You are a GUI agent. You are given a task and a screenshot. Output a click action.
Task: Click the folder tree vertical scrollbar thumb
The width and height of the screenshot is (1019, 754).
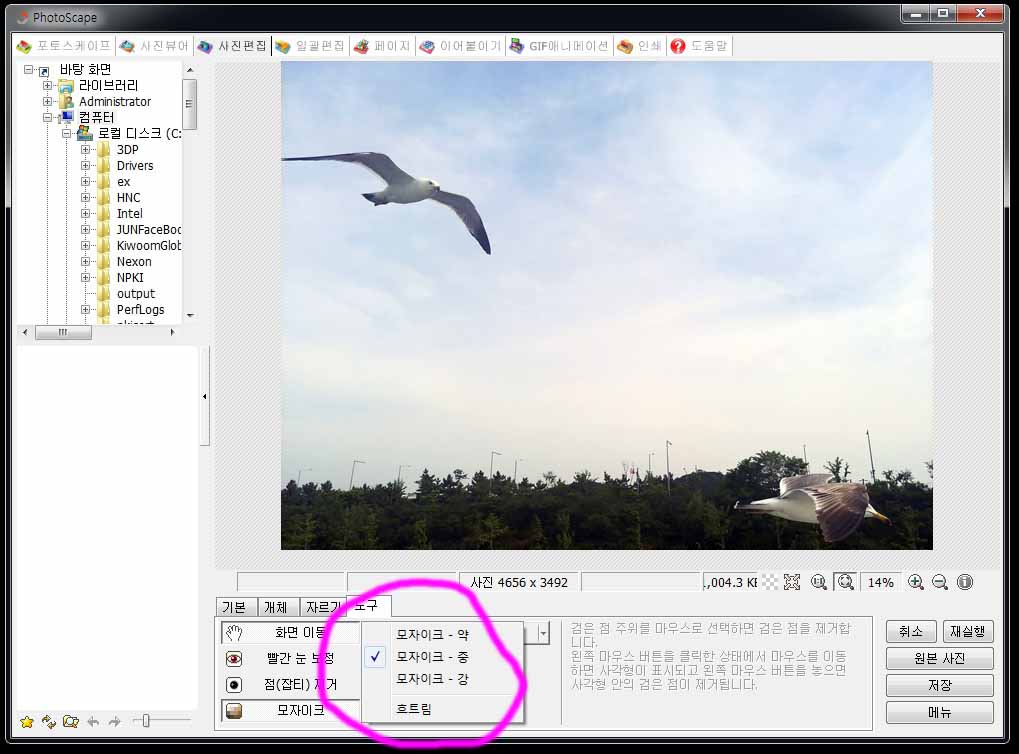pyautogui.click(x=190, y=104)
